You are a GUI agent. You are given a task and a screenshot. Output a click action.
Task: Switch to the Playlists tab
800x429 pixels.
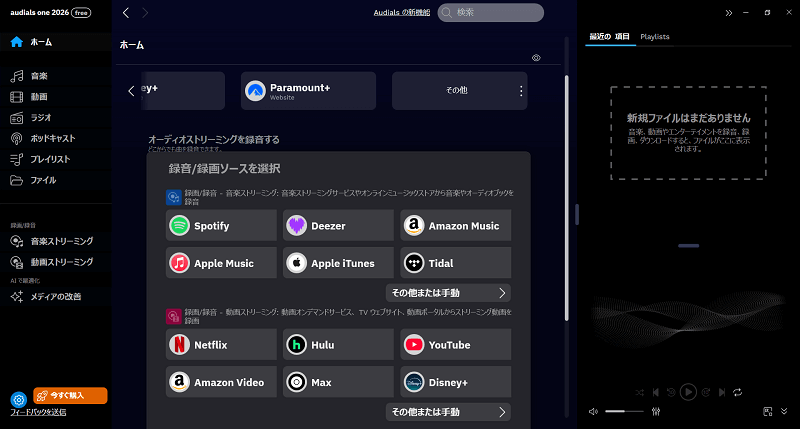tap(655, 36)
